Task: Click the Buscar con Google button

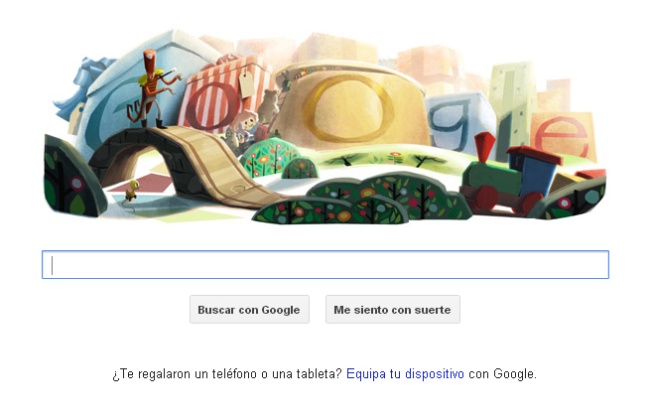Action: (250, 309)
